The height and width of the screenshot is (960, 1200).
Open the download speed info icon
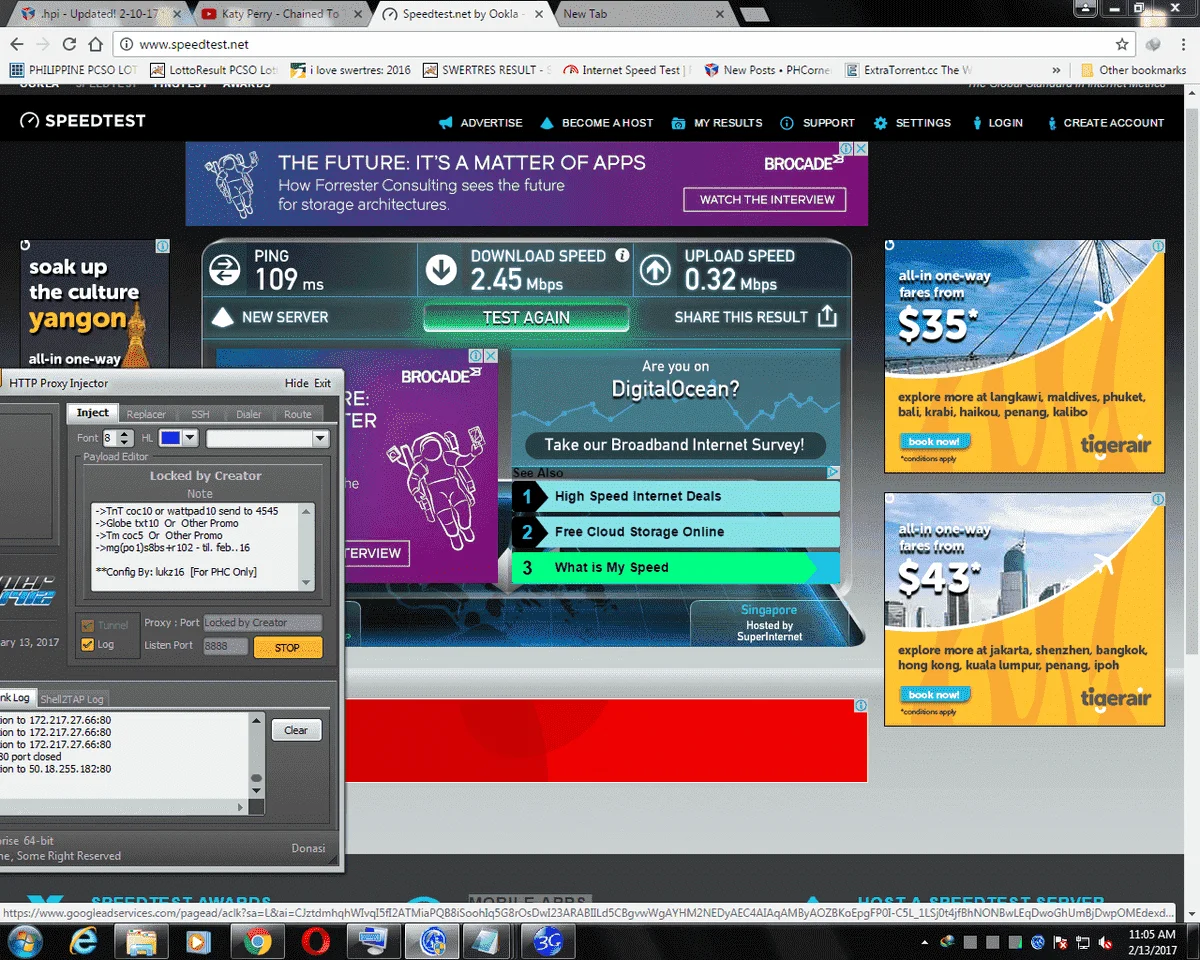tap(622, 255)
